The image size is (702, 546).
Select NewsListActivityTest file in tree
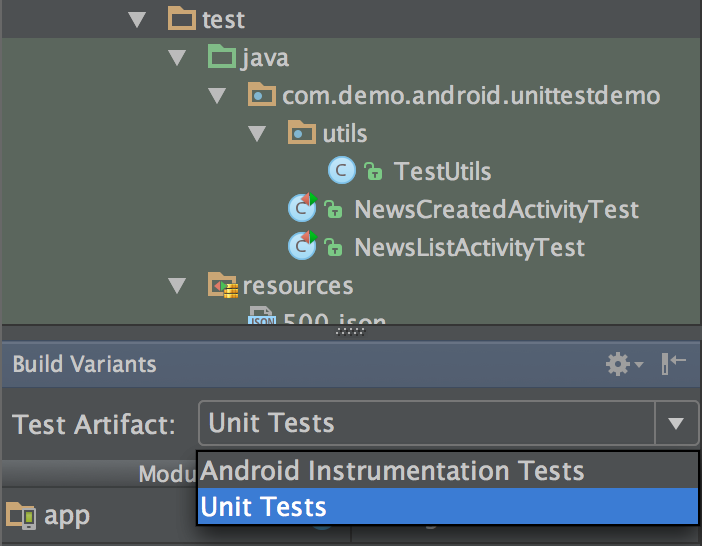(x=469, y=247)
